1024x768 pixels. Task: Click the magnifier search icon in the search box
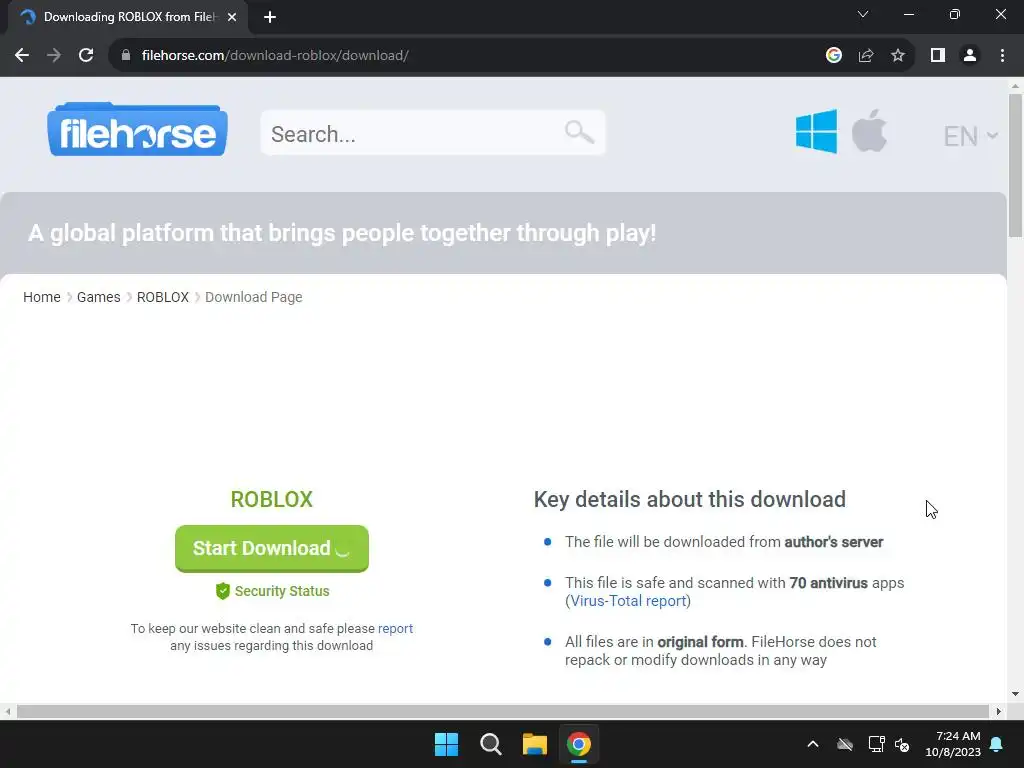[x=579, y=133]
